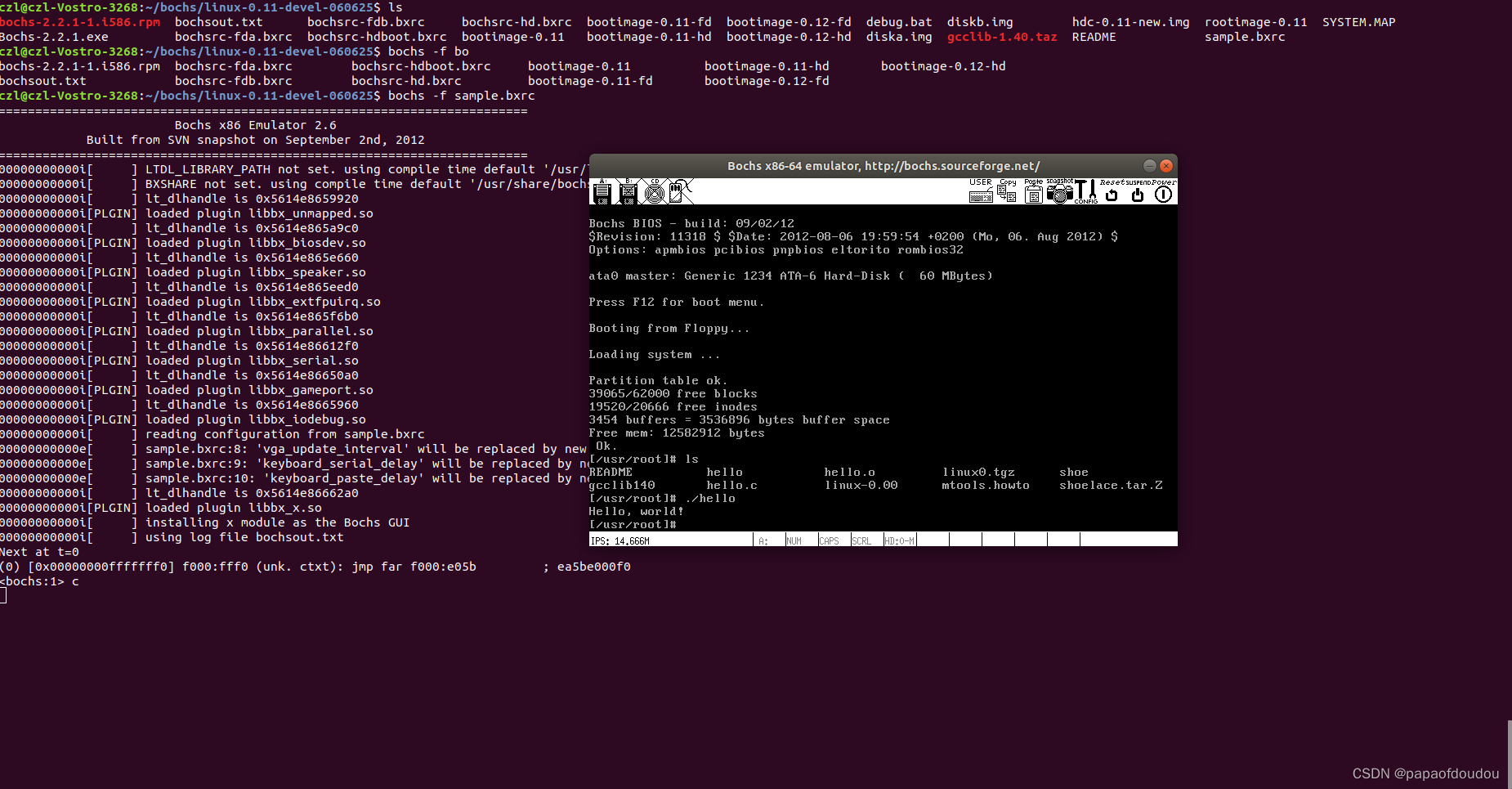Click the bochs:1> debugger prompt line
Image resolution: width=1512 pixels, height=789 pixels.
tap(39, 581)
